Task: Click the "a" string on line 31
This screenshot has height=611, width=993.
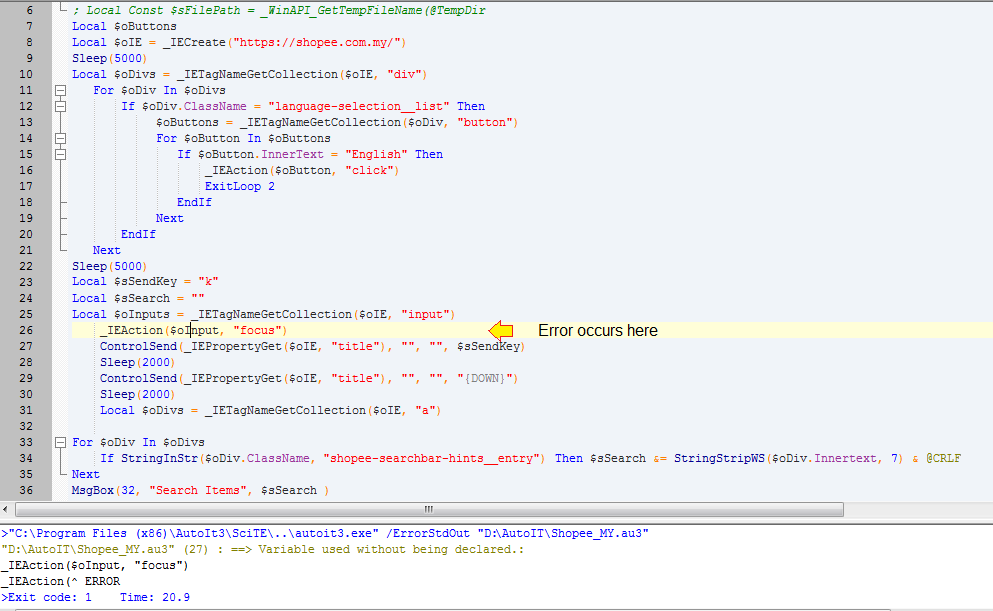Action: tap(425, 410)
